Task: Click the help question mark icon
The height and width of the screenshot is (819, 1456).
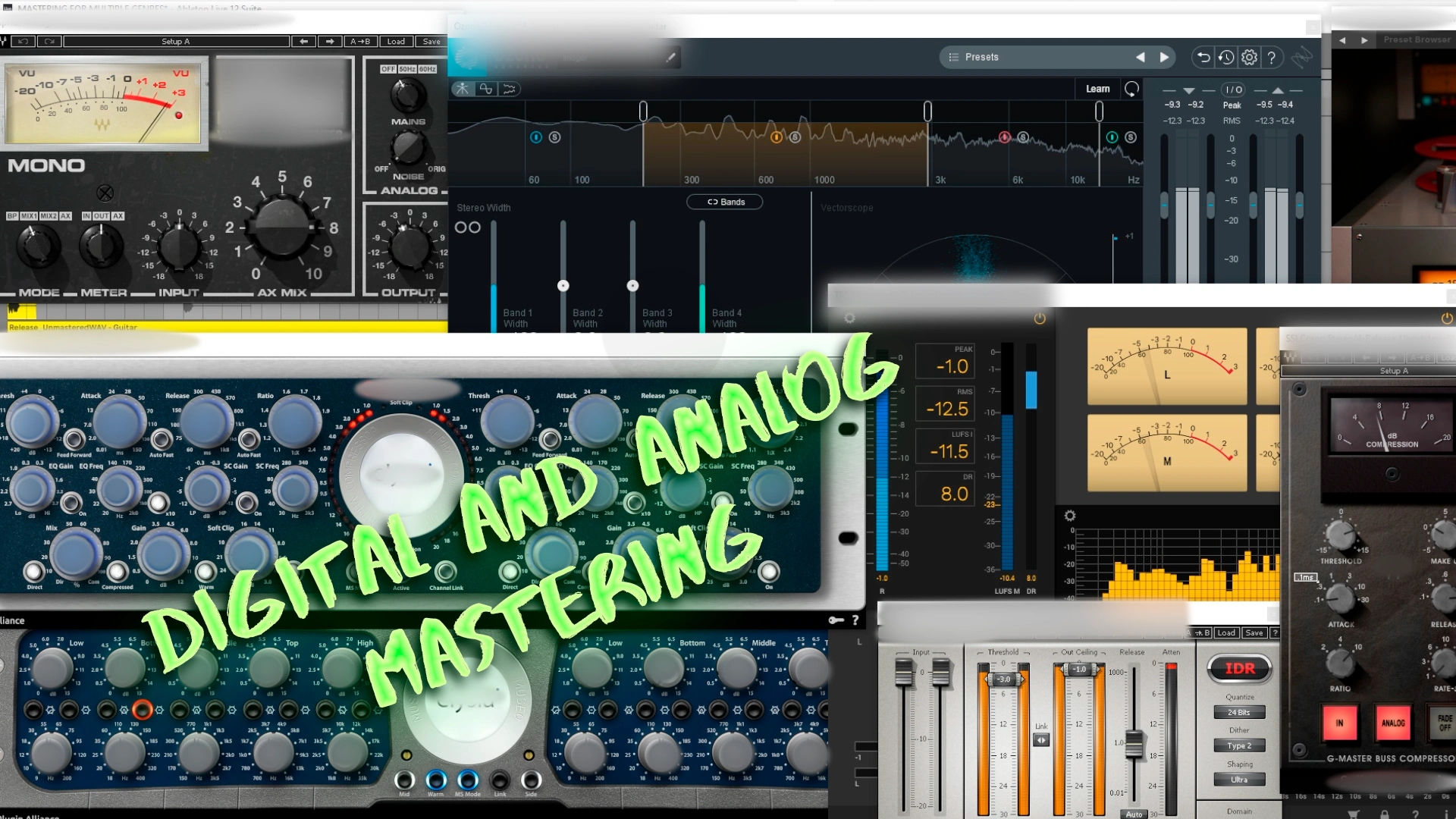Action: [1272, 57]
